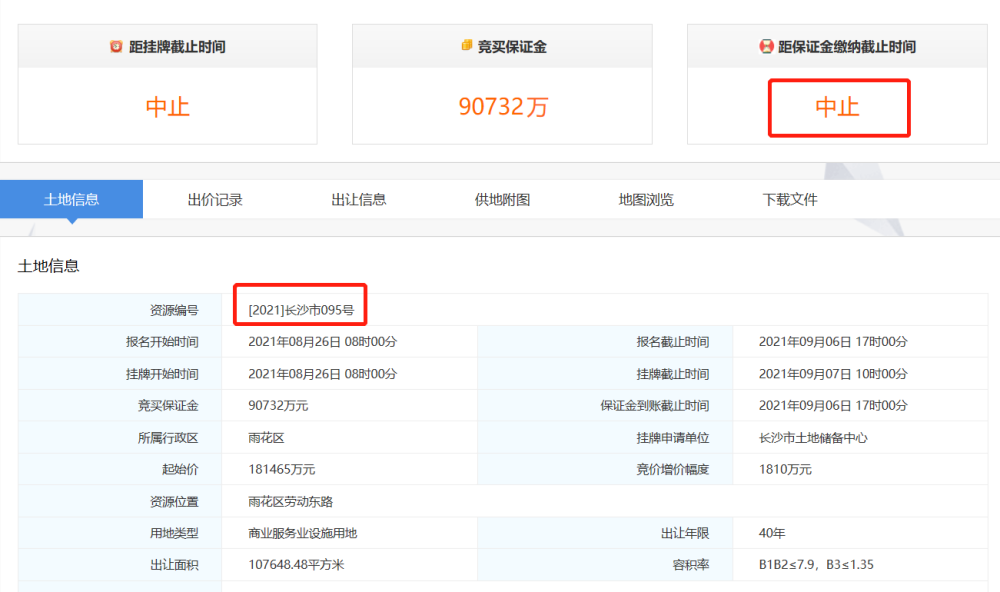Click the 出让面积 label
The height and width of the screenshot is (592, 1000).
[x=174, y=565]
